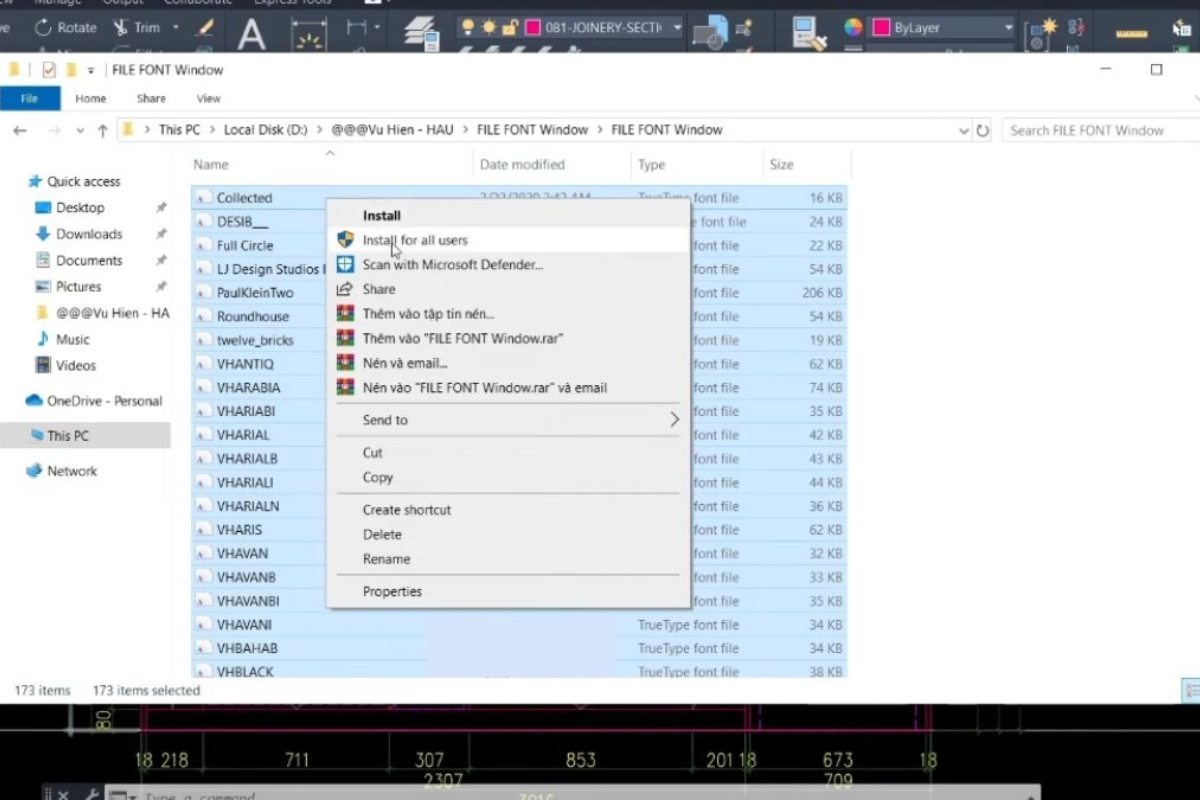Screen dimensions: 1200x800
Task: Toggle the Properties checkmark in quick access toolbar
Action: [x=49, y=70]
